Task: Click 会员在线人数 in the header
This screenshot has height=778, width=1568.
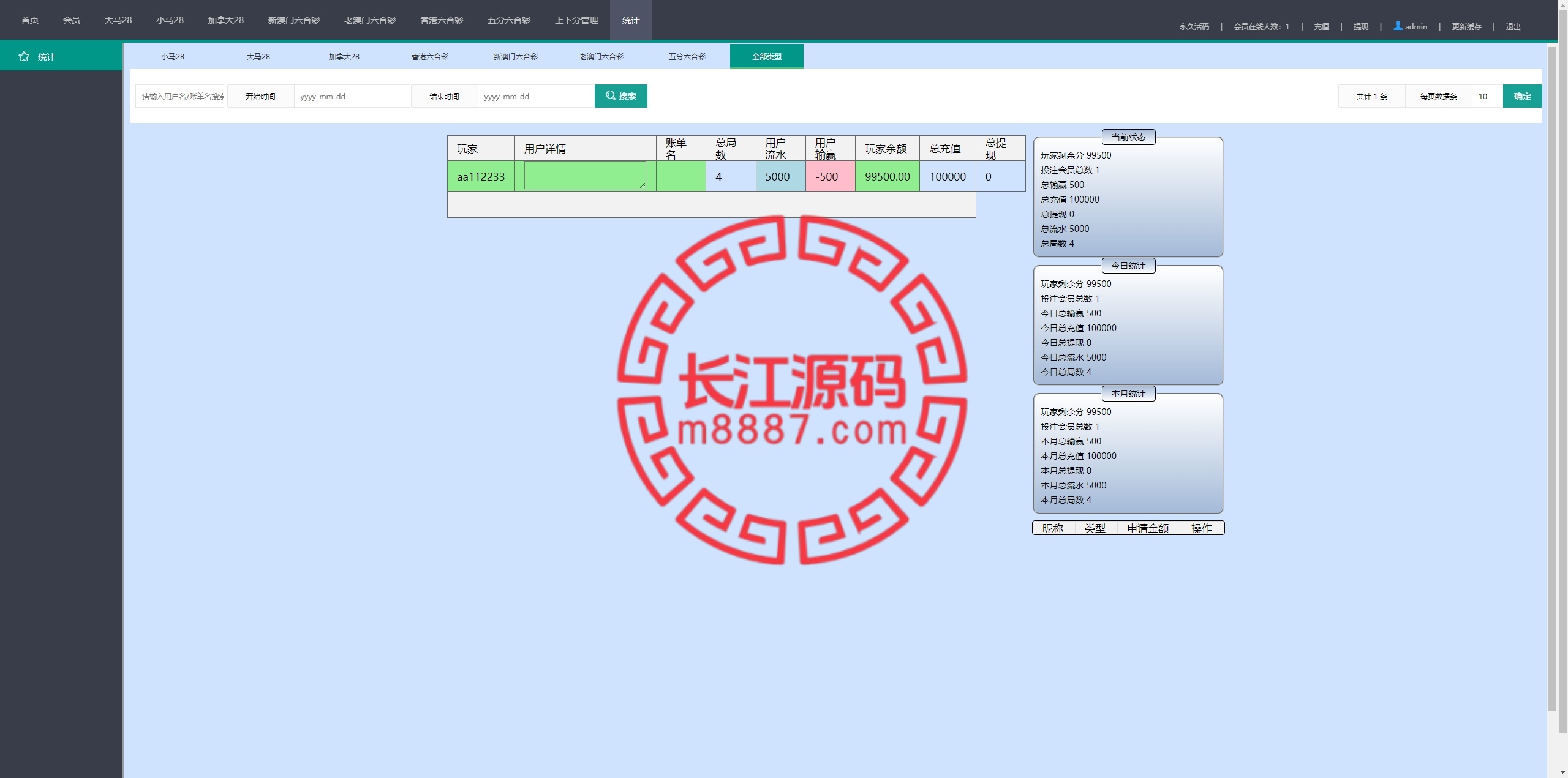Action: (1261, 26)
